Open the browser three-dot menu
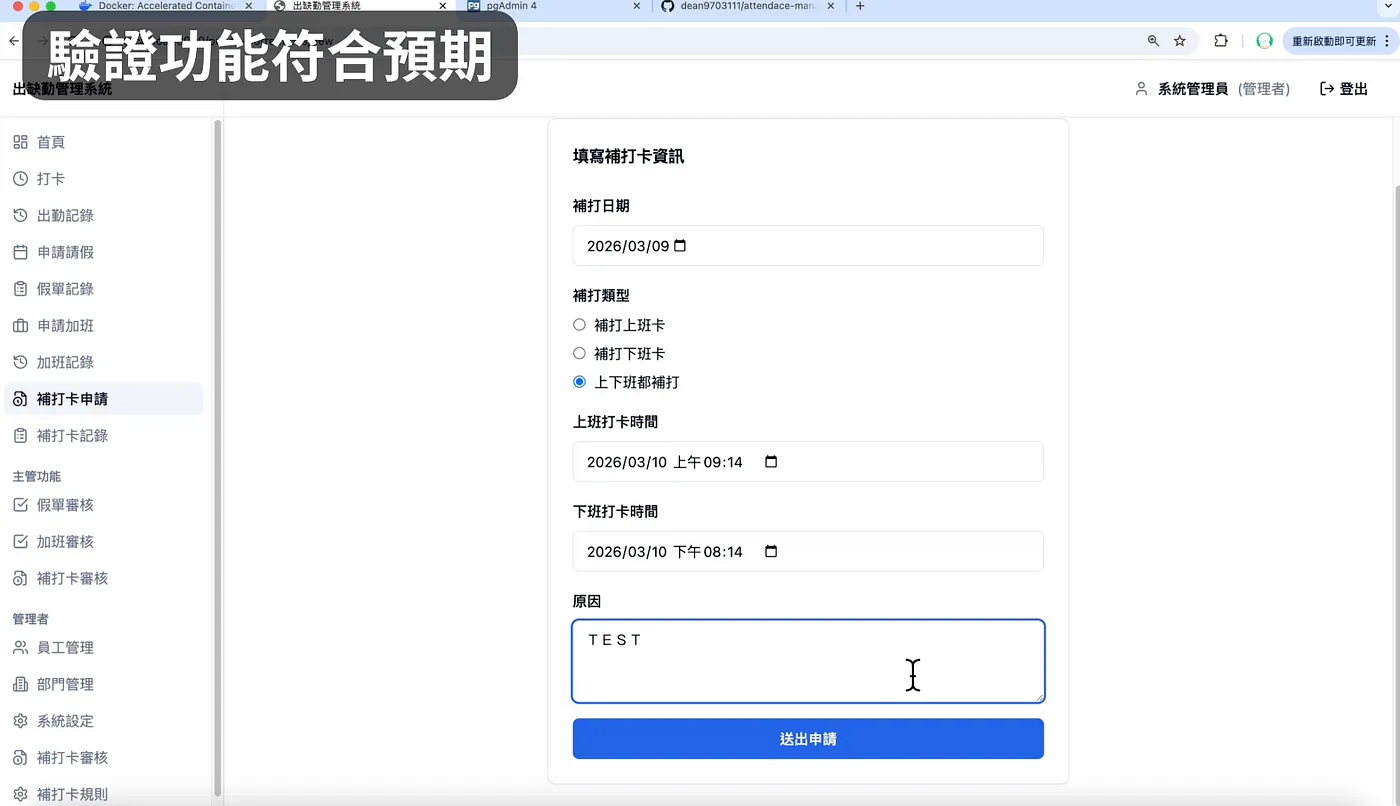1400x806 pixels. coord(1387,41)
